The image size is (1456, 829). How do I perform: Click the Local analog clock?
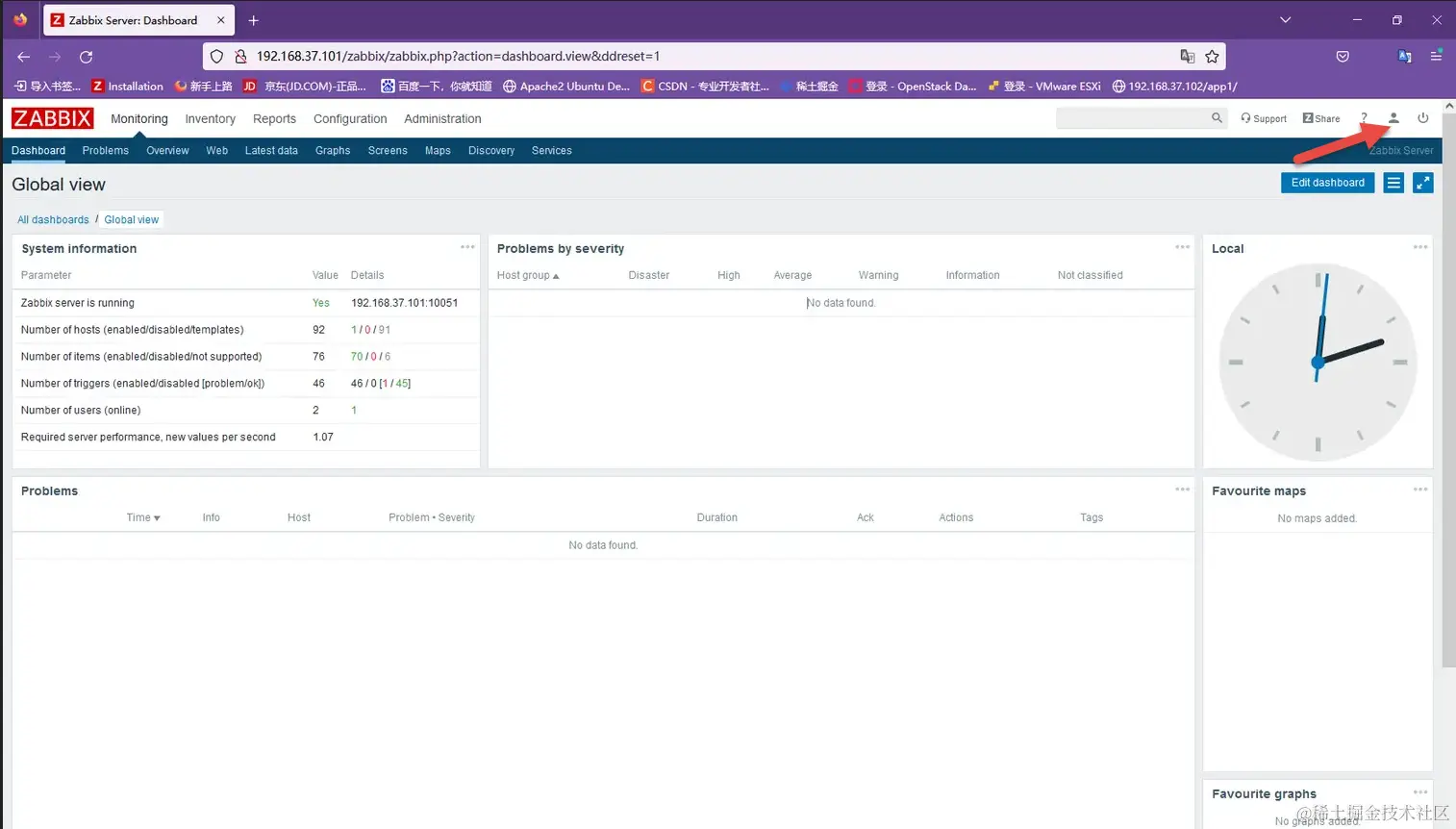pyautogui.click(x=1318, y=363)
